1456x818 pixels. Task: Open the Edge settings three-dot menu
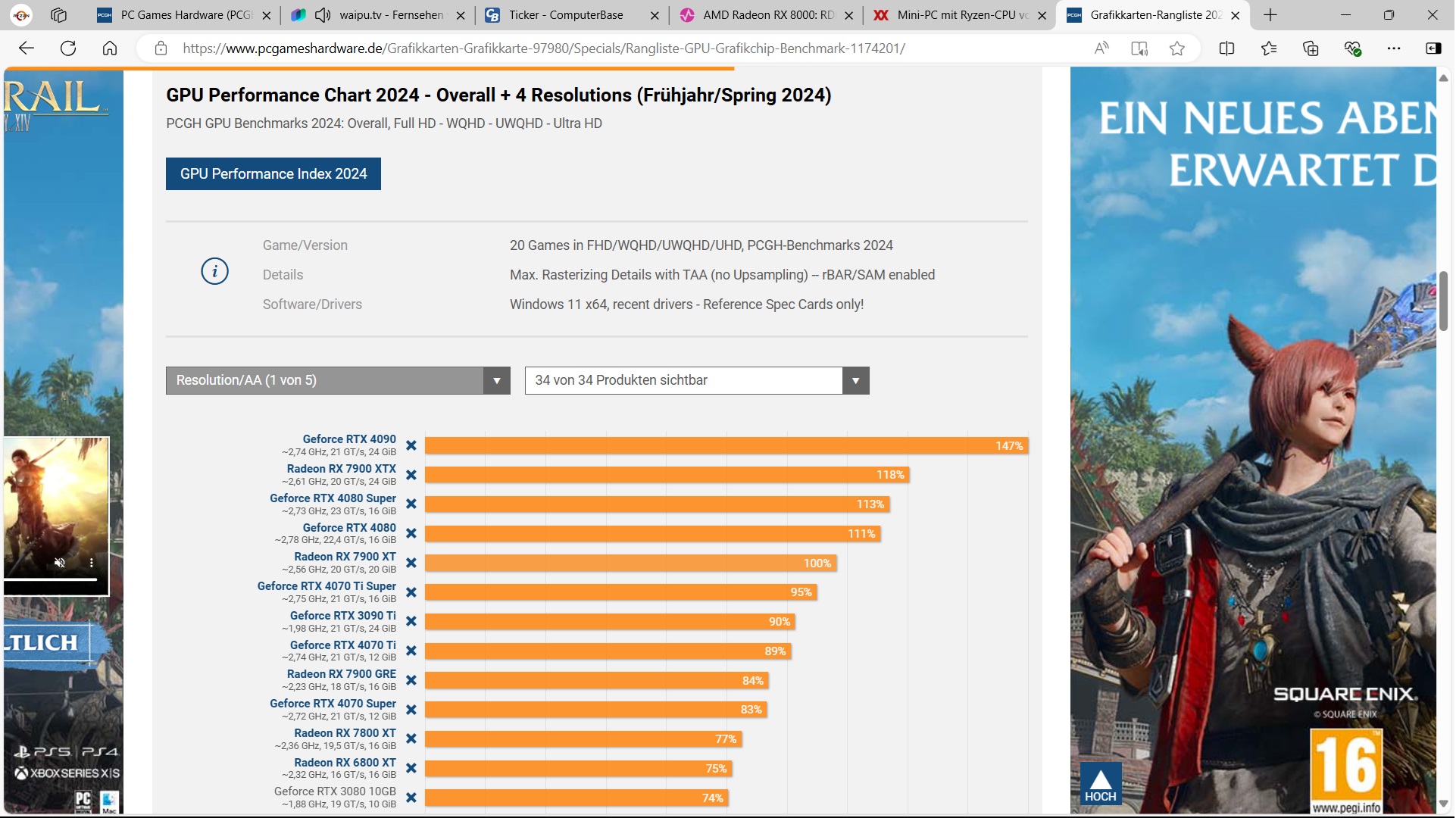pos(1394,48)
